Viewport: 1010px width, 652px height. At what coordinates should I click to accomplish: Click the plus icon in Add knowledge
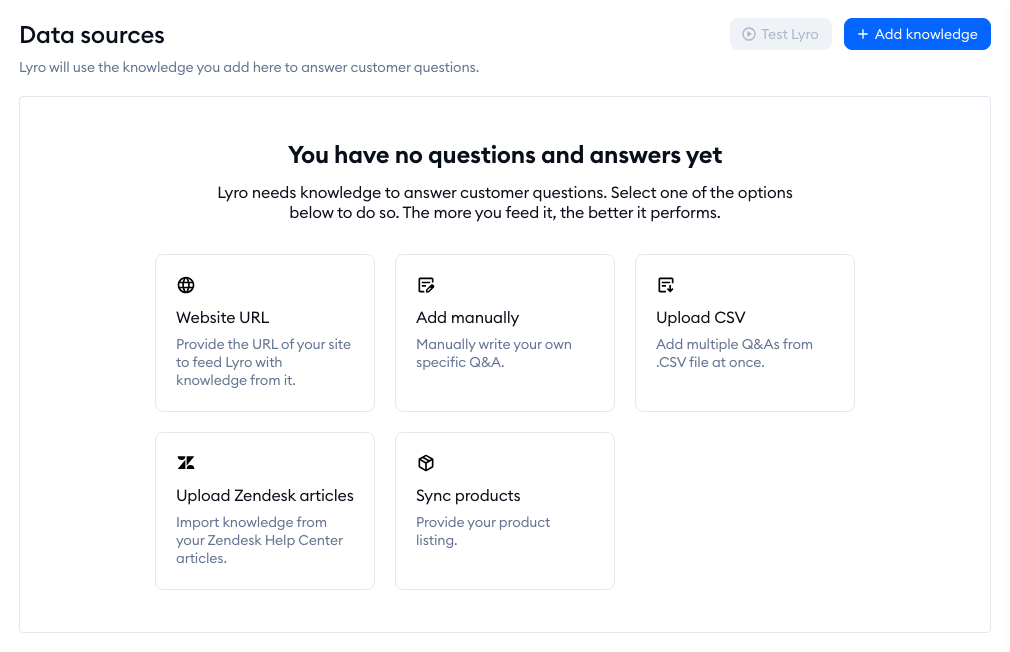tap(863, 34)
